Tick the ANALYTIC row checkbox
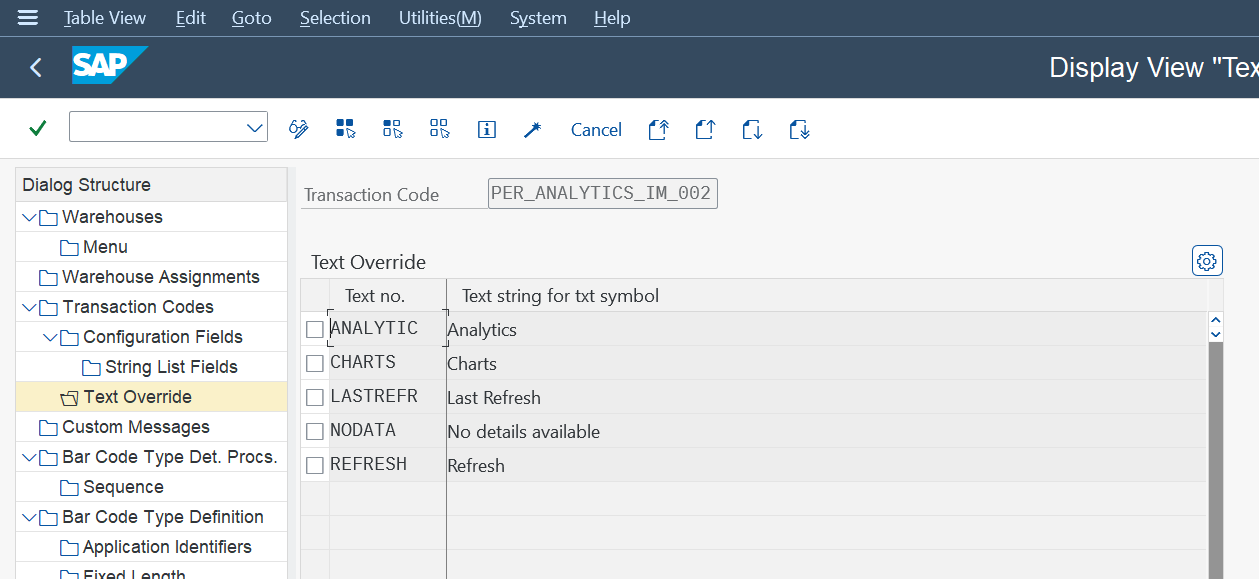The image size is (1259, 579). (315, 330)
